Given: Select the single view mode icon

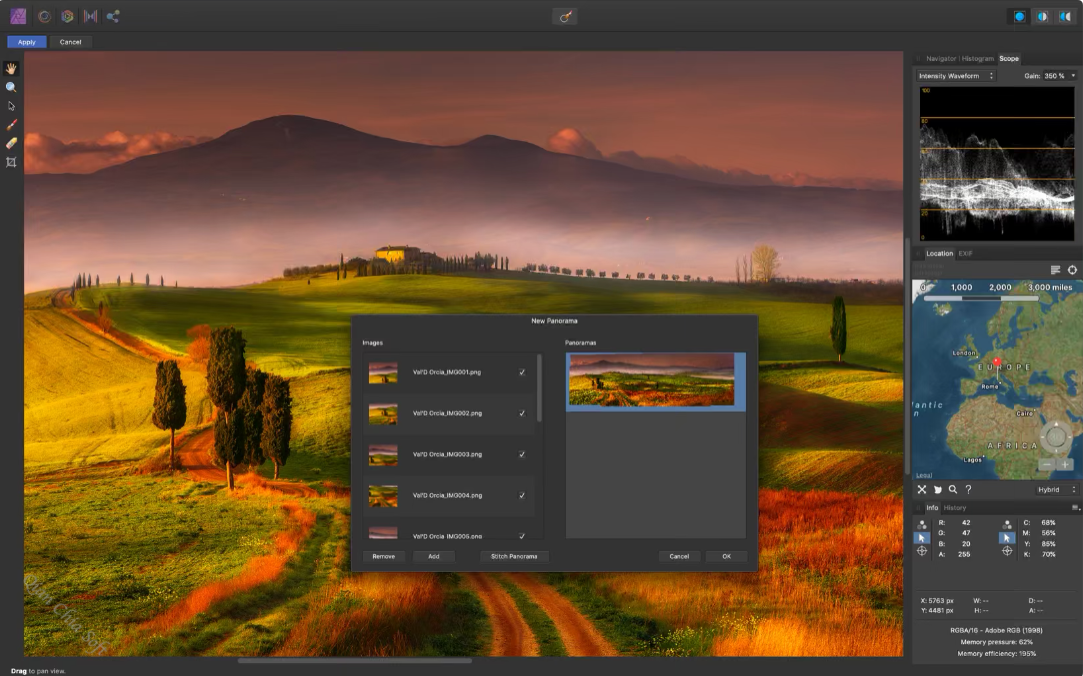Looking at the screenshot, I should pyautogui.click(x=1019, y=17).
